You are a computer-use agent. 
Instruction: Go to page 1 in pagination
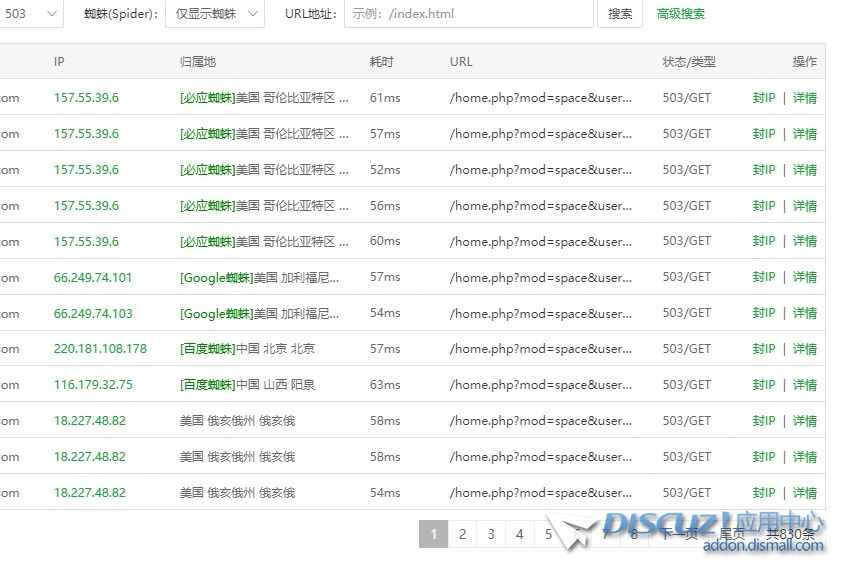coord(433,534)
